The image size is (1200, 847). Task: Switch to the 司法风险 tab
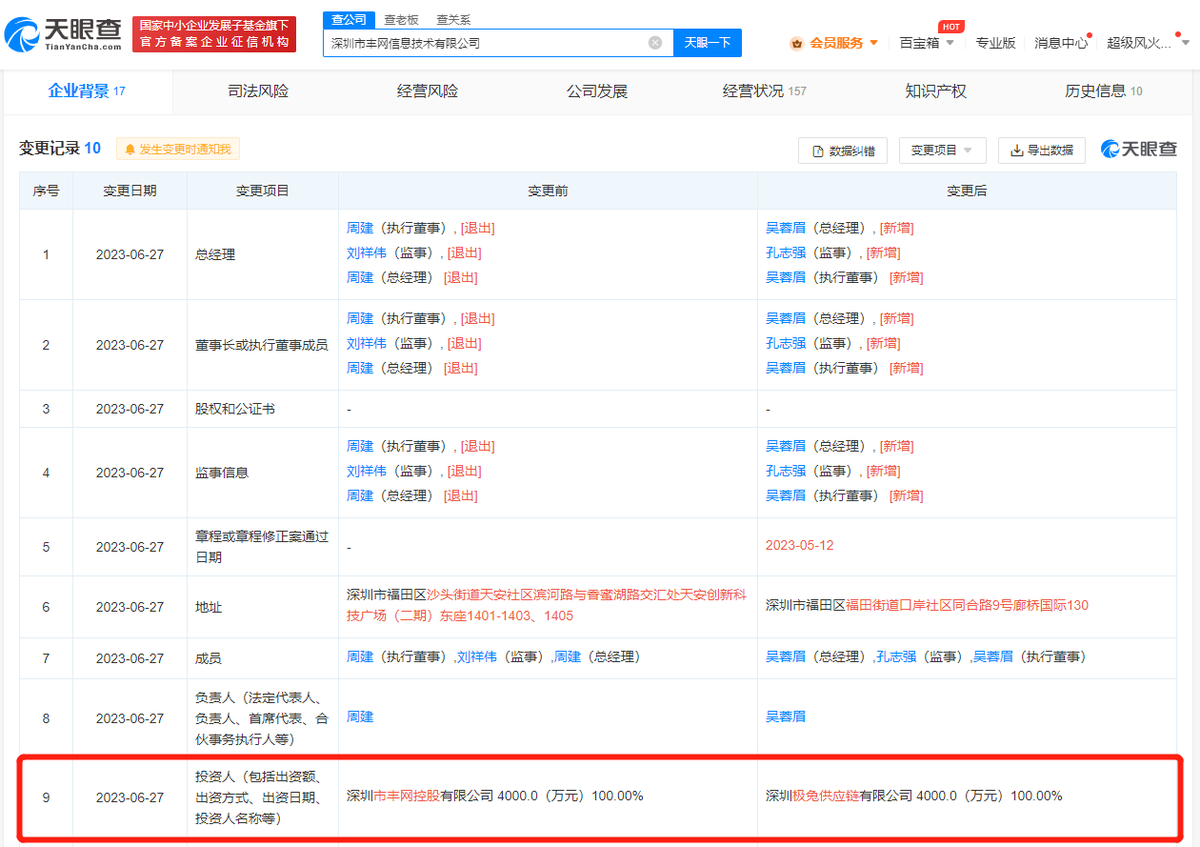coord(258,91)
